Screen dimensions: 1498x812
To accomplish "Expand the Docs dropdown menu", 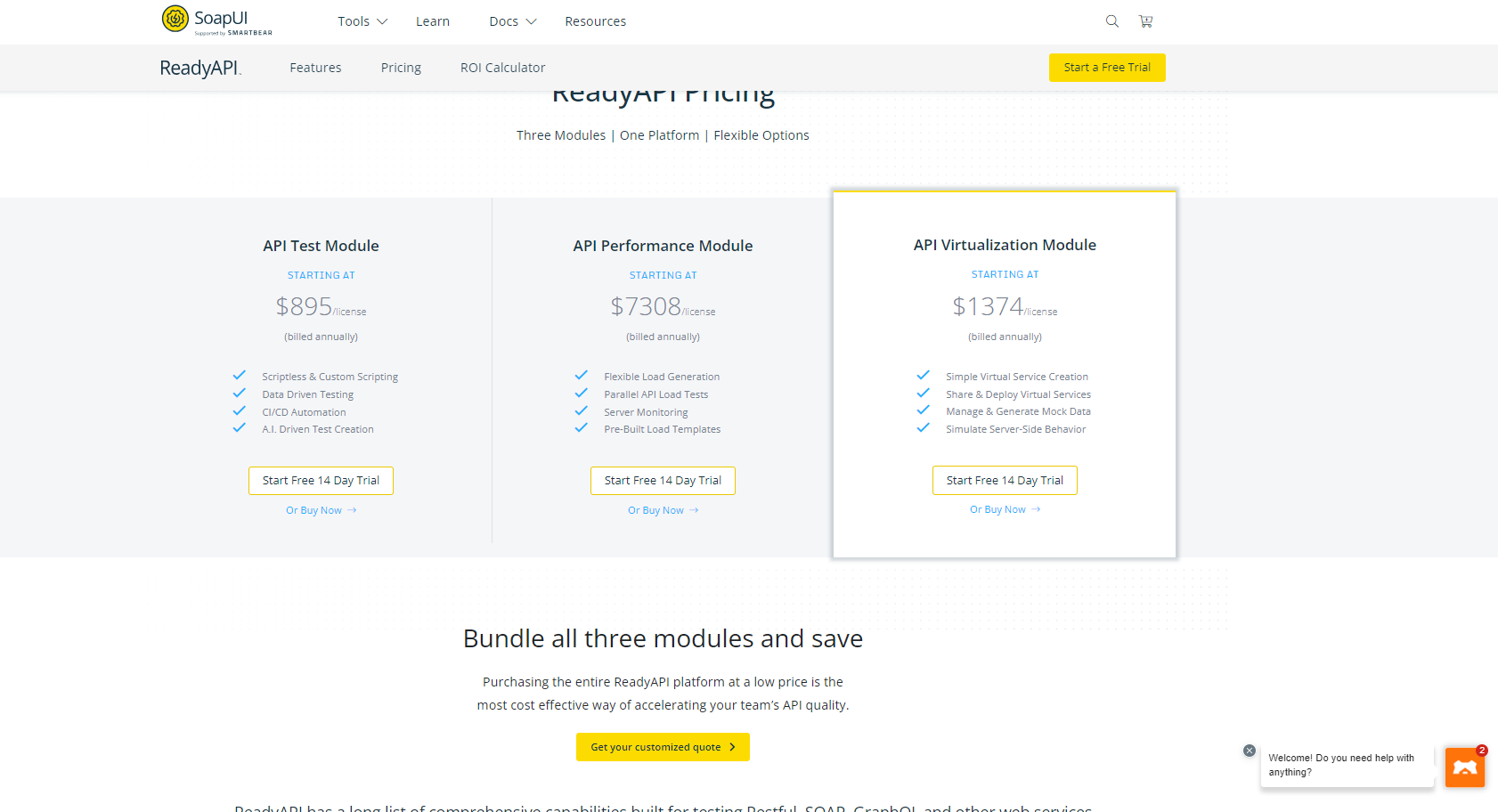I will 513,21.
